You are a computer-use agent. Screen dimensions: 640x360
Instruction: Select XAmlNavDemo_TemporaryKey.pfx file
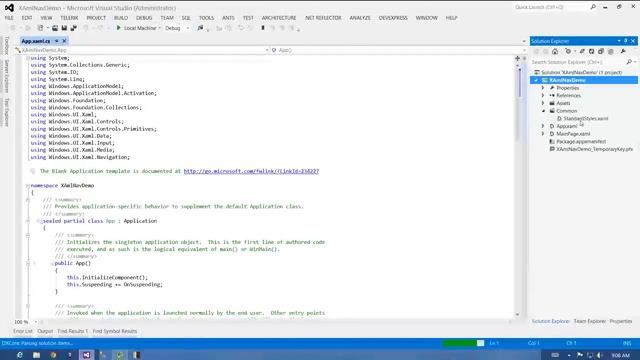(595, 149)
